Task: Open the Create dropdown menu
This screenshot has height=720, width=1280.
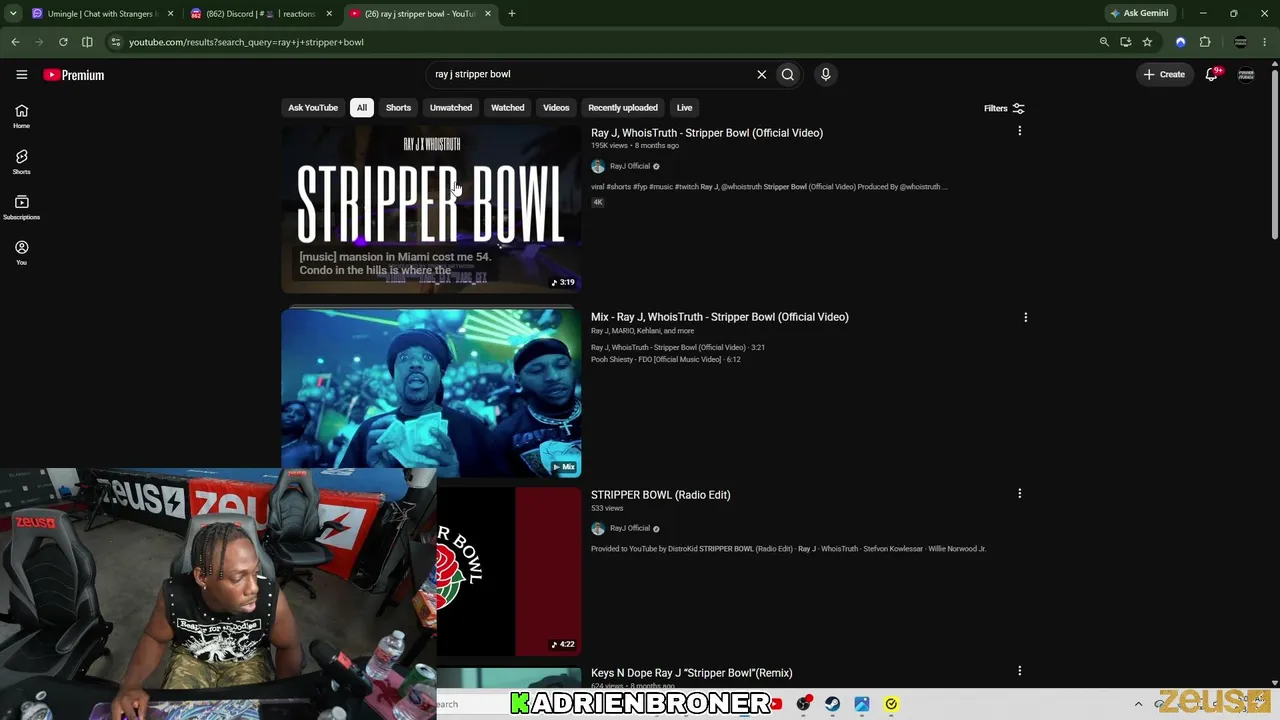Action: pyautogui.click(x=1164, y=74)
